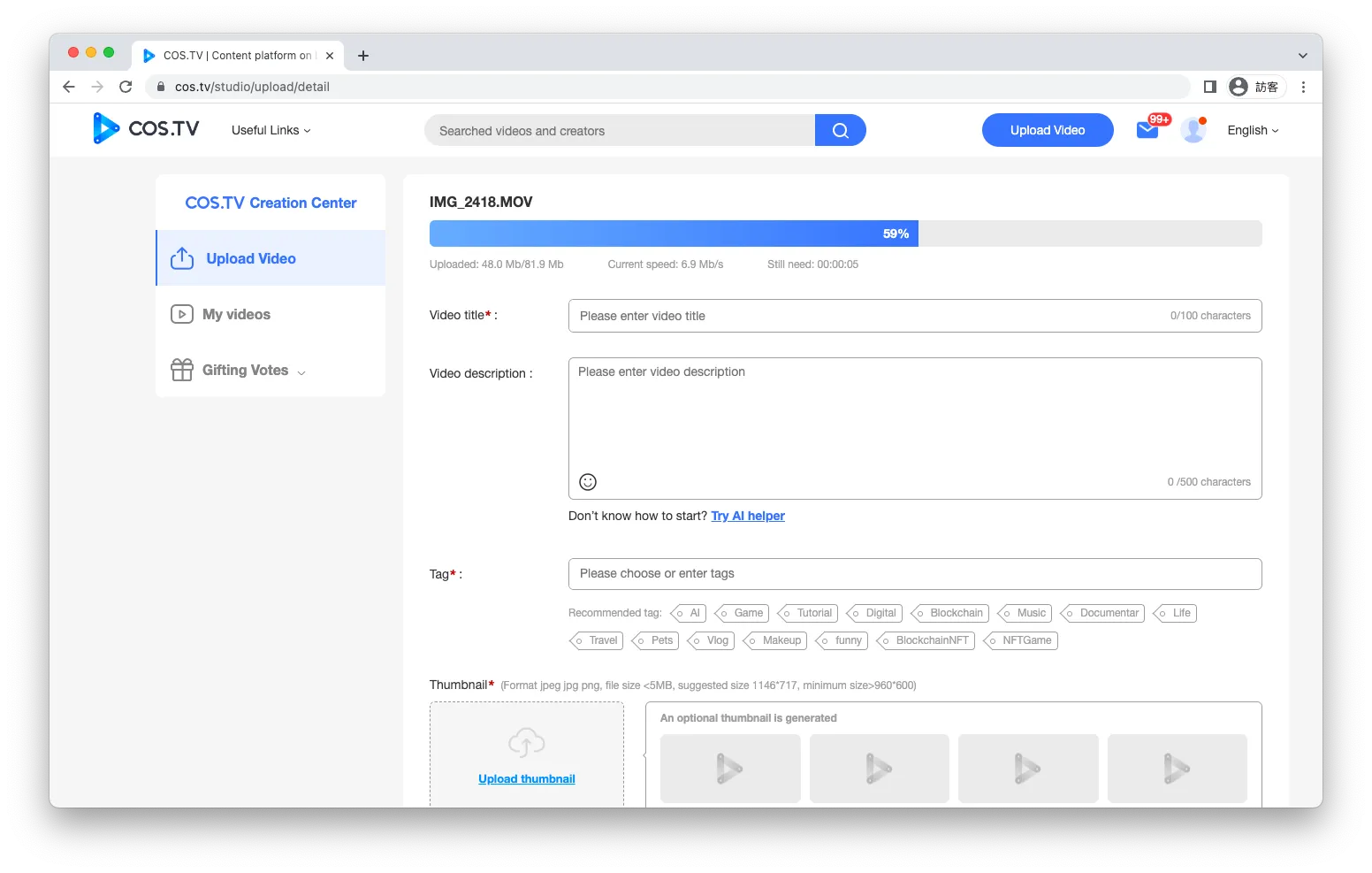Click the video description text area
The height and width of the screenshot is (873, 1372).
point(915,428)
